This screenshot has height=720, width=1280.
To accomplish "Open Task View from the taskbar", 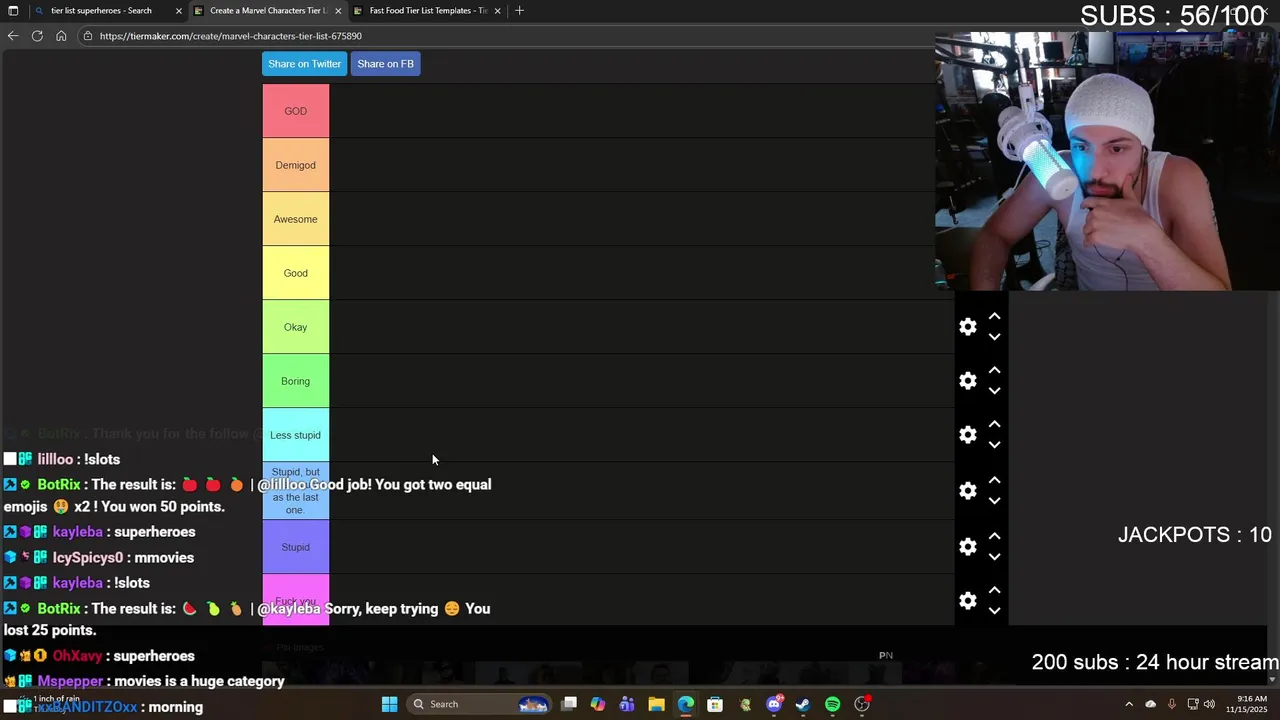I will [x=569, y=704].
